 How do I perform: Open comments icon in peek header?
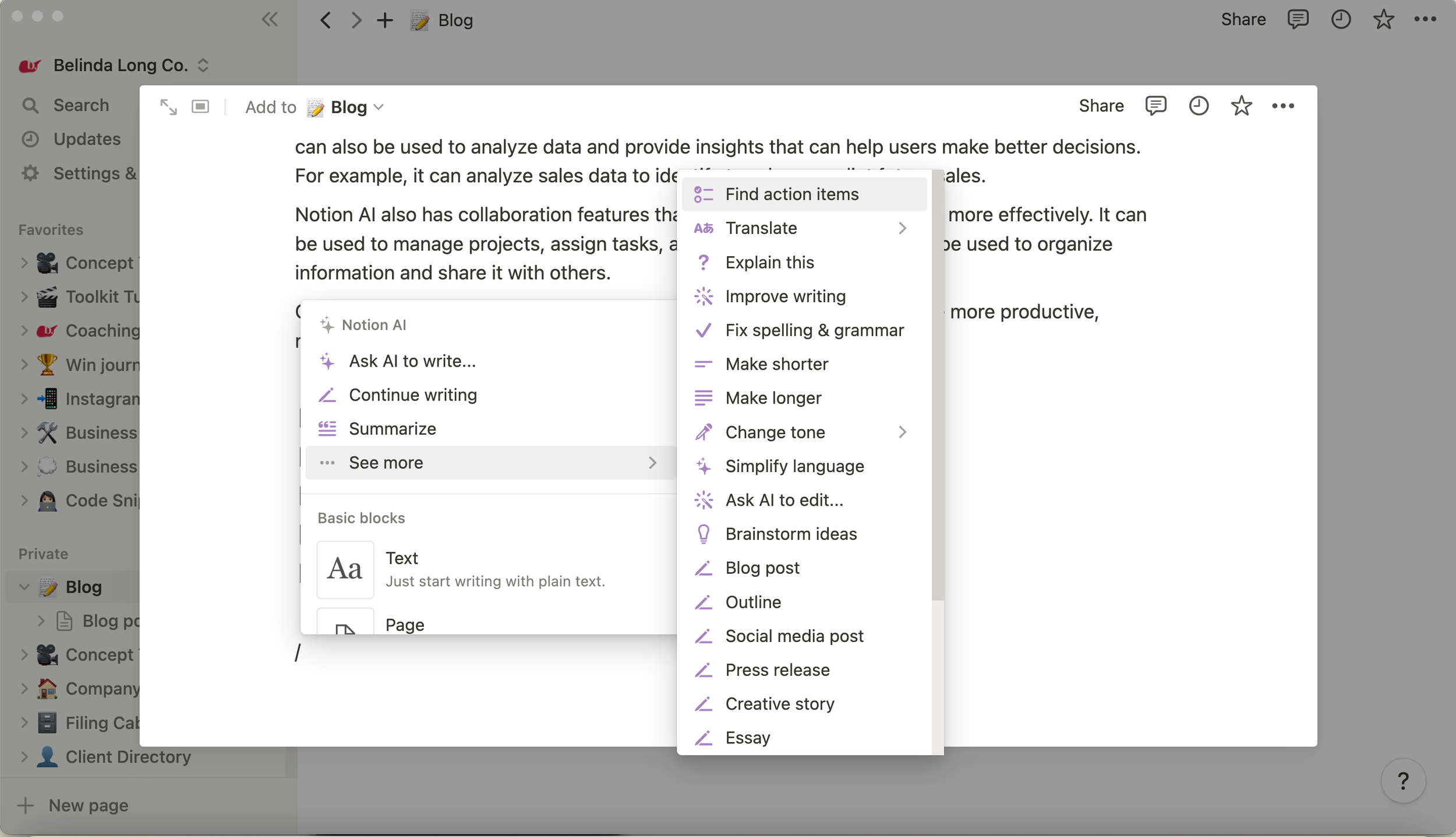1155,106
